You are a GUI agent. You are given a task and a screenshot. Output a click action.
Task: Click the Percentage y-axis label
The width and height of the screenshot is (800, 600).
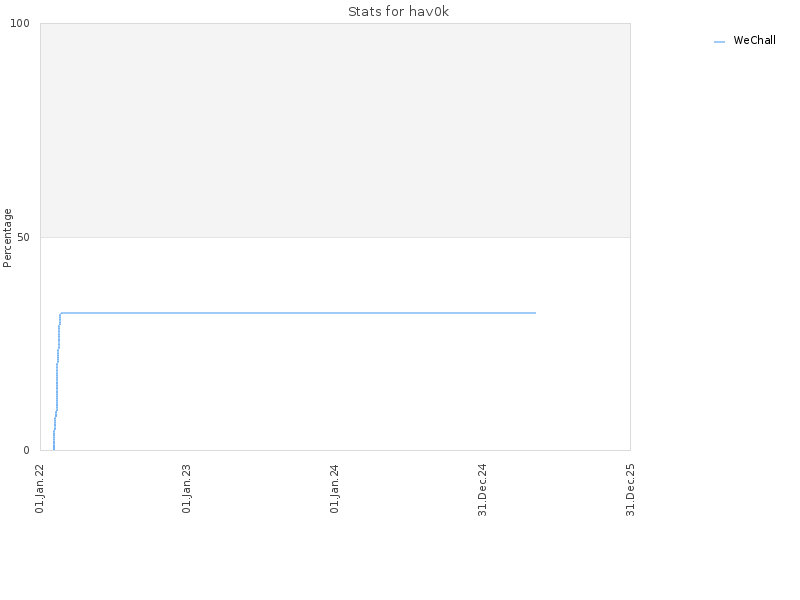click(x=7, y=238)
